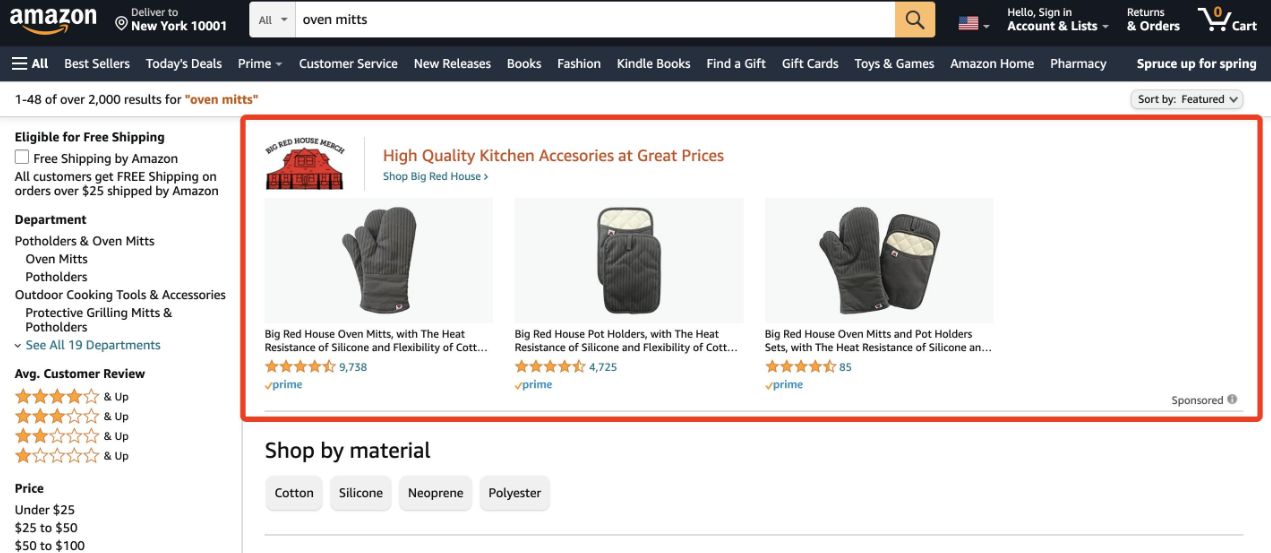The height and width of the screenshot is (553, 1271).
Task: Click the orange search magnifier button
Action: pyautogui.click(x=914, y=20)
